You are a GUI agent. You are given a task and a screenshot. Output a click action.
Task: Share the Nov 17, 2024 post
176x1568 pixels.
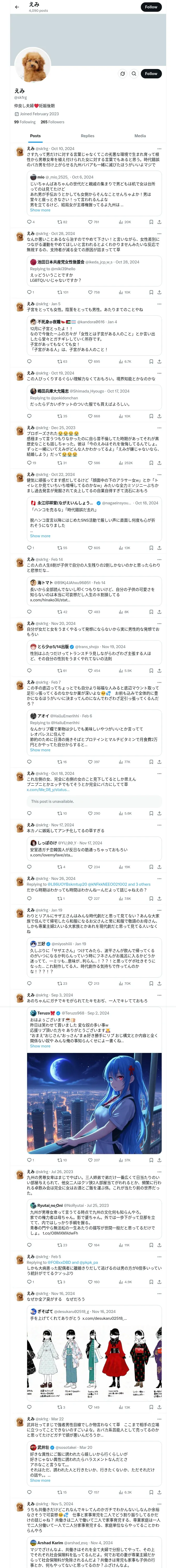coord(159,867)
